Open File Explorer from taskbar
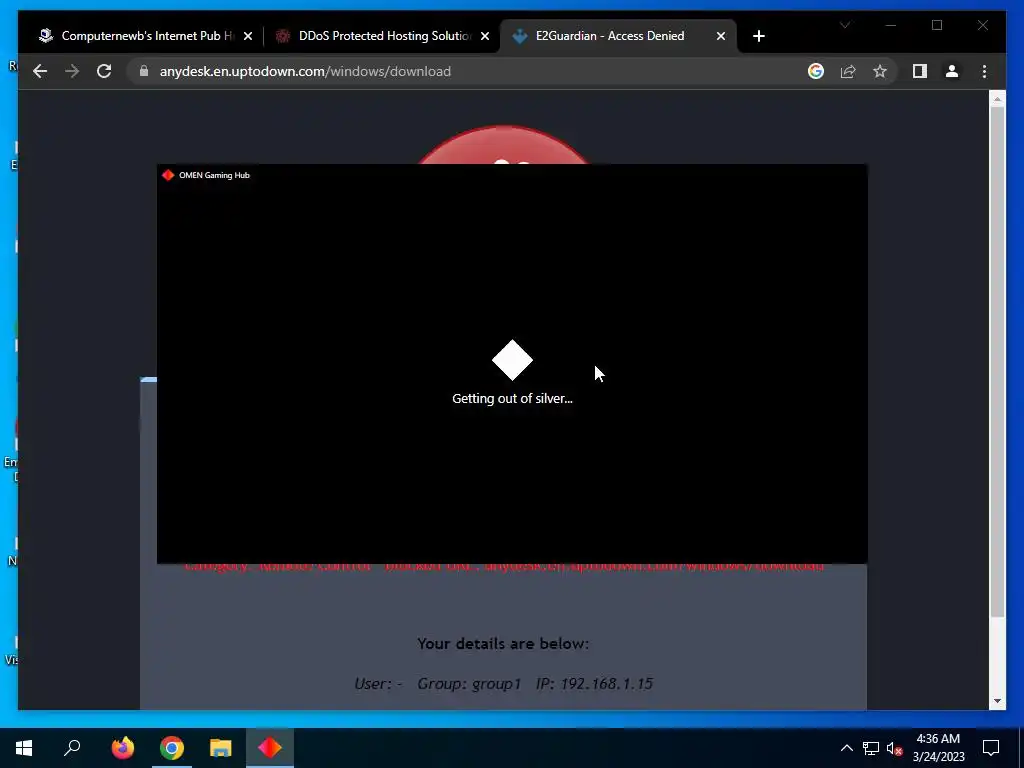The height and width of the screenshot is (768, 1024). [x=221, y=748]
